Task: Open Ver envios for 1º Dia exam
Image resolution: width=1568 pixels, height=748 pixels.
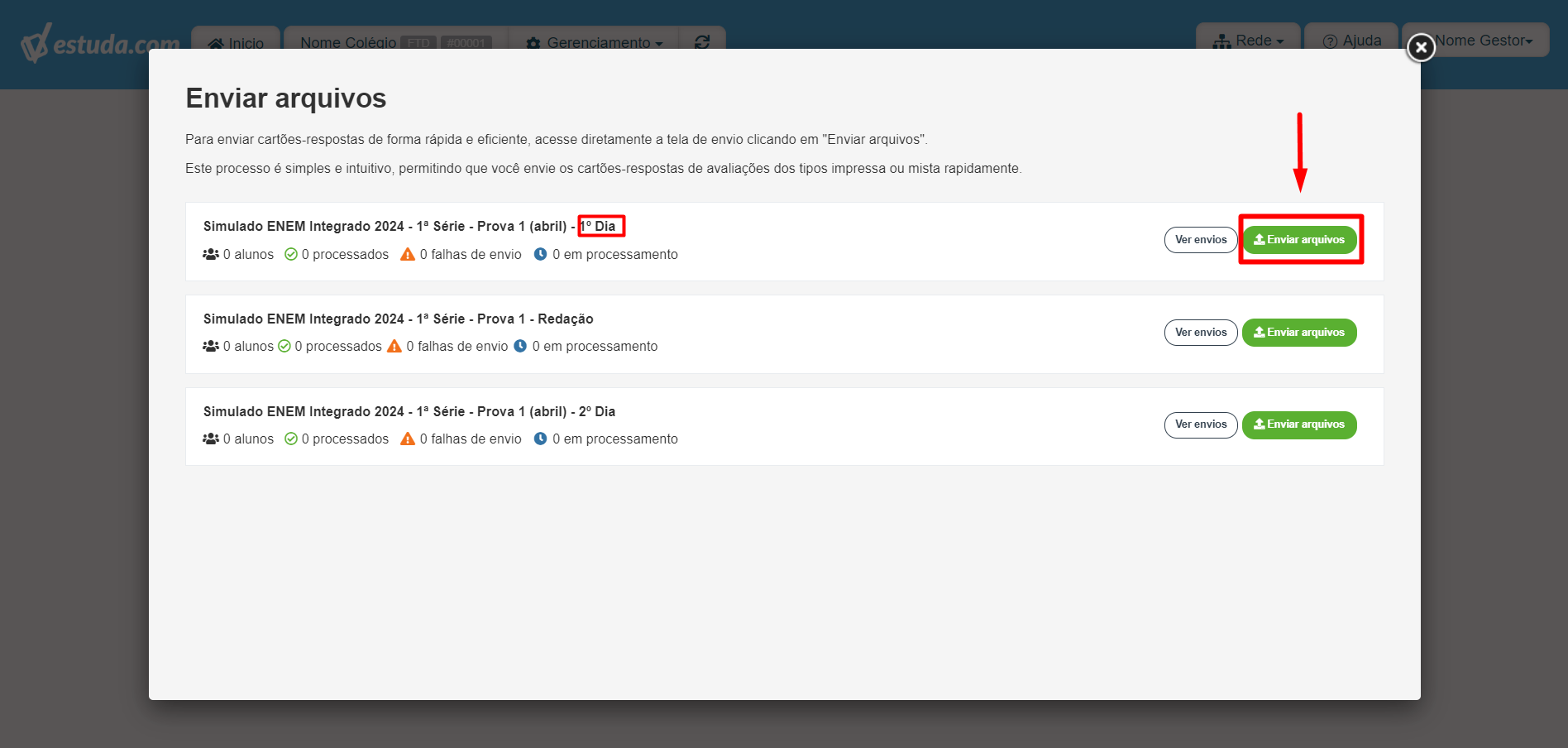Action: [1201, 240]
